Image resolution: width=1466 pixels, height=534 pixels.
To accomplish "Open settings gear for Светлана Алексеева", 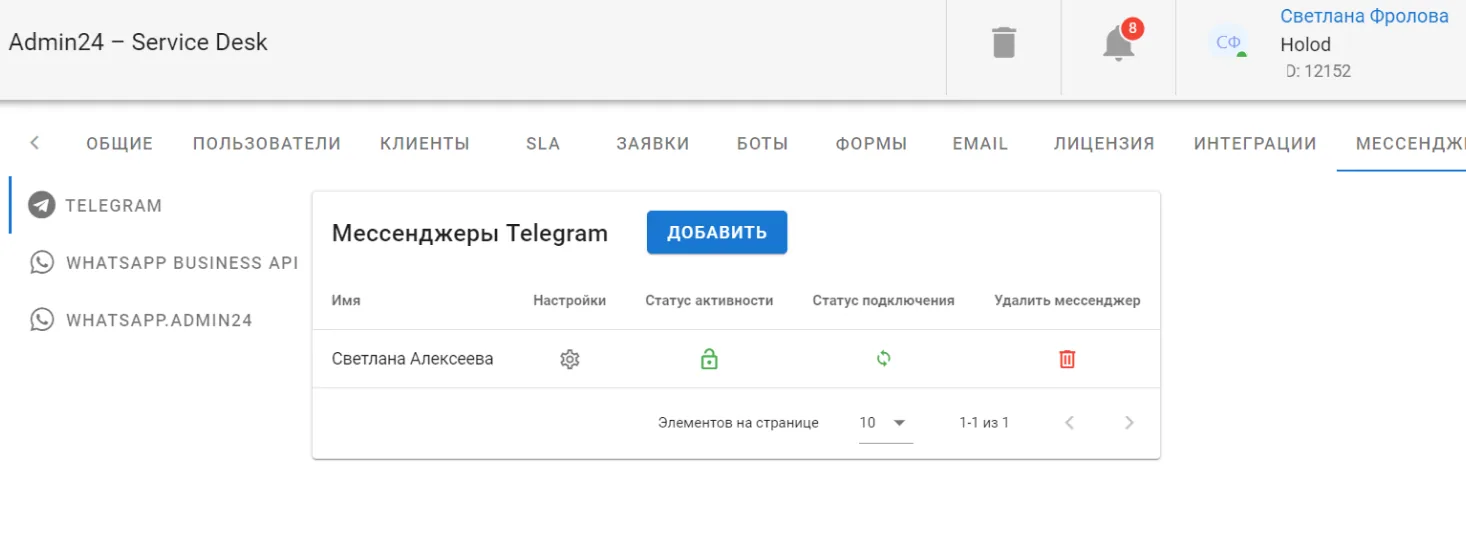I will click(x=570, y=359).
